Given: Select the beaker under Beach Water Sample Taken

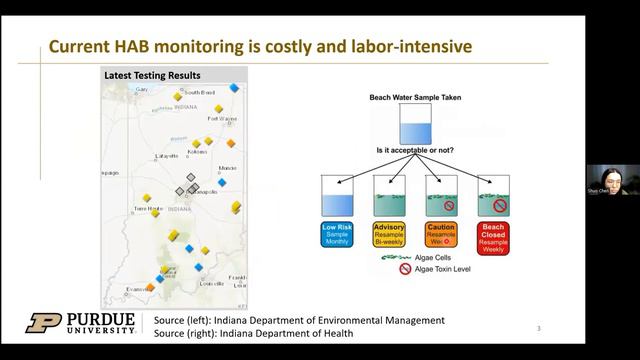Looking at the screenshot, I should click(x=415, y=124).
